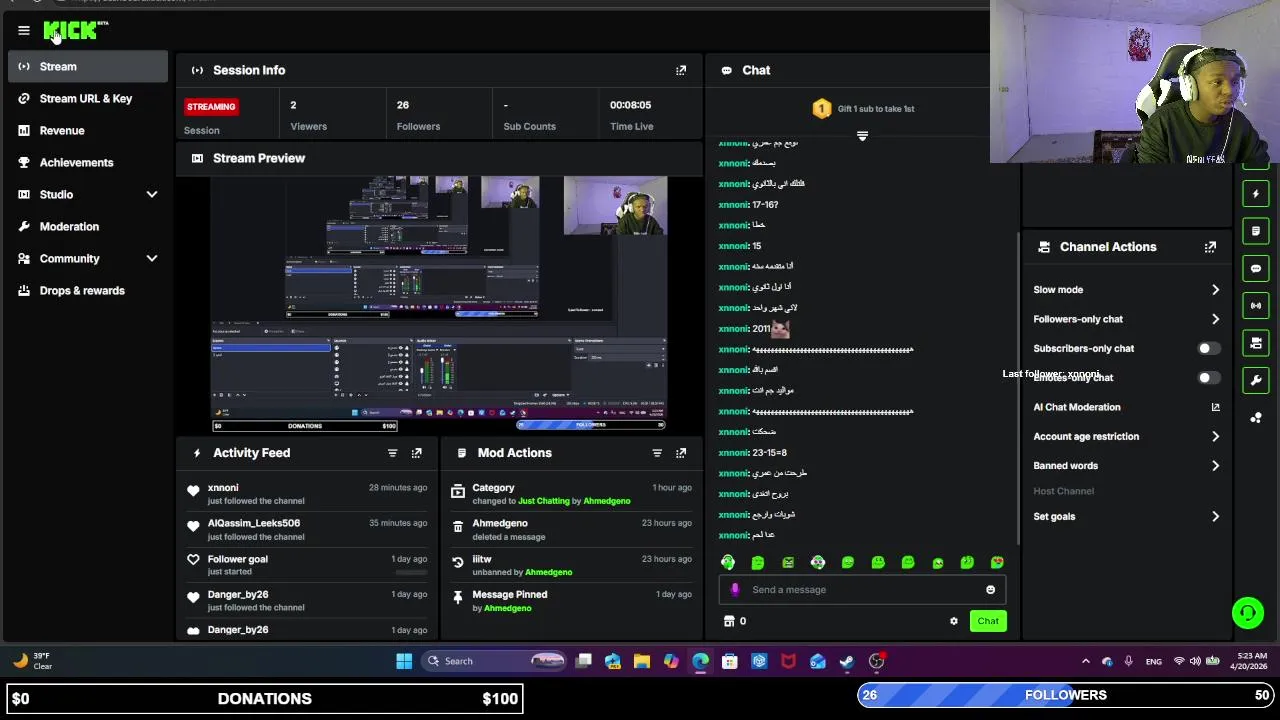Click the green Chat send button
This screenshot has width=1280, height=720.
point(988,621)
